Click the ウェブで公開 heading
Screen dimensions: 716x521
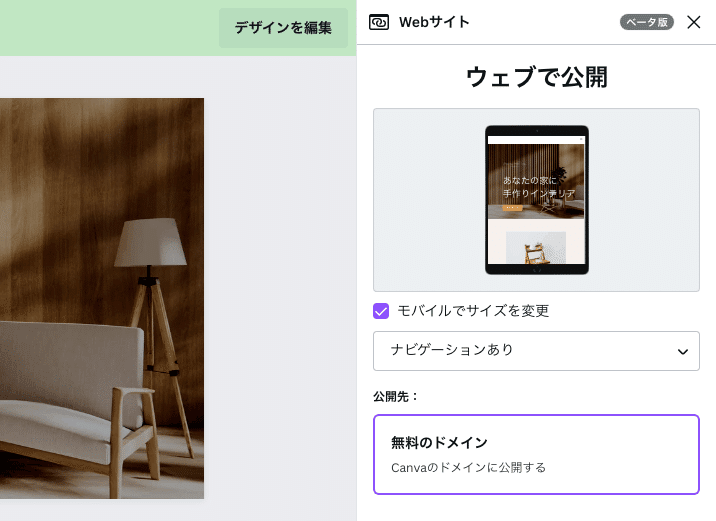coord(537,77)
